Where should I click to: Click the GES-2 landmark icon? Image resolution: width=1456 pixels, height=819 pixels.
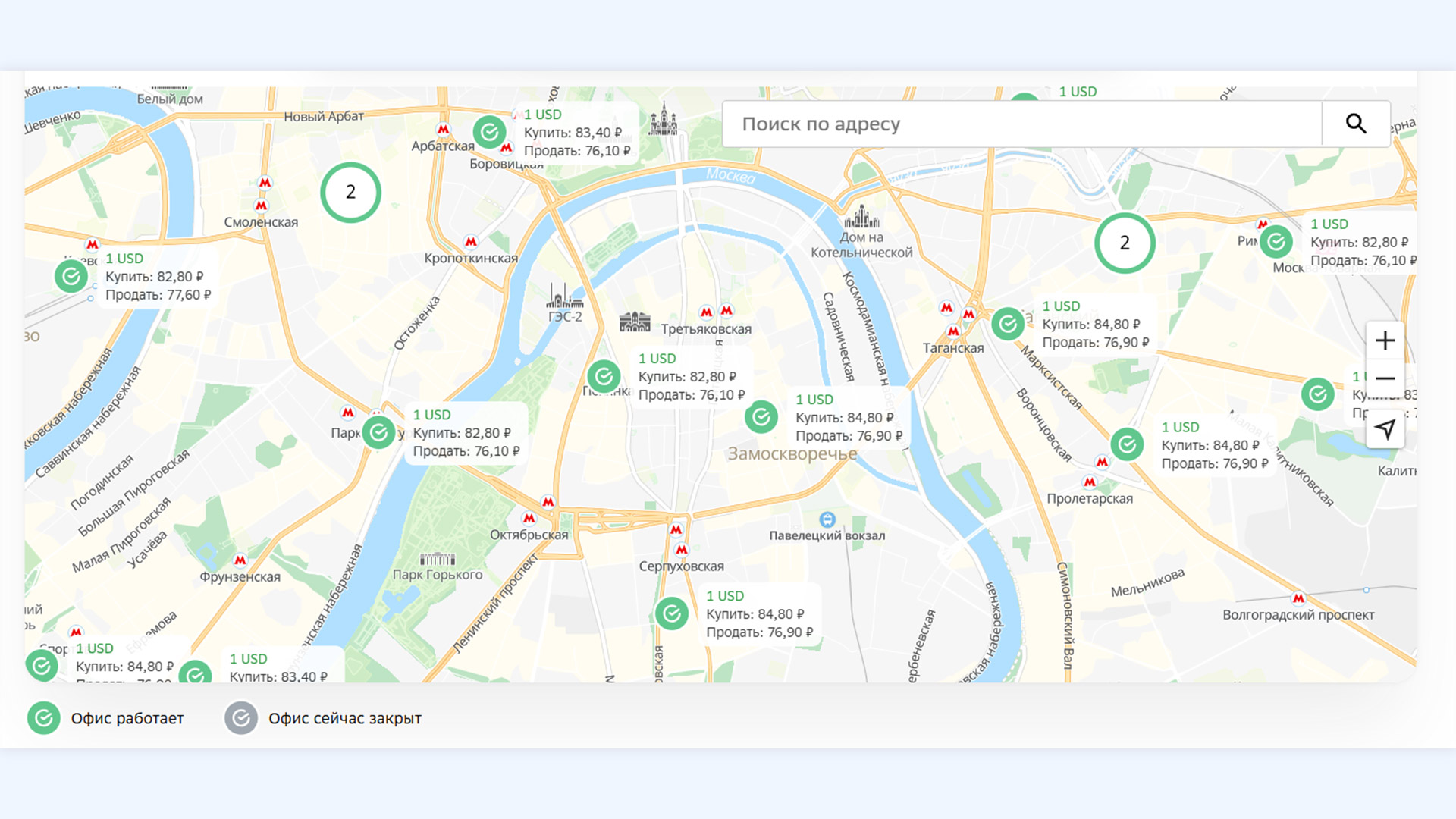(x=565, y=297)
